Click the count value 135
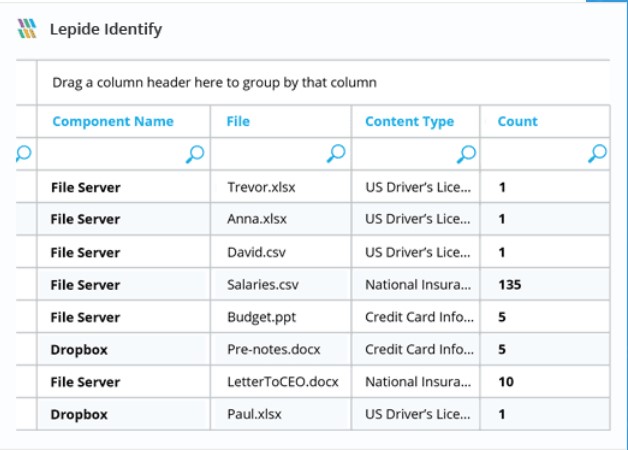 coord(510,285)
